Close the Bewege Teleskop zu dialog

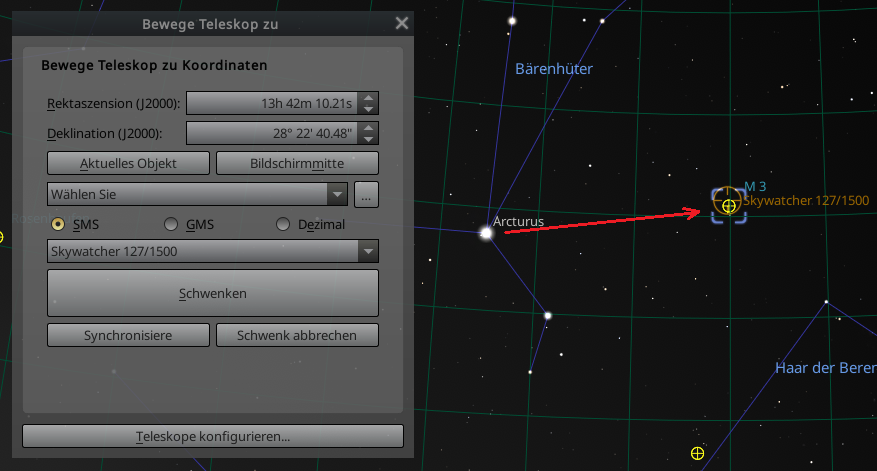coord(402,23)
